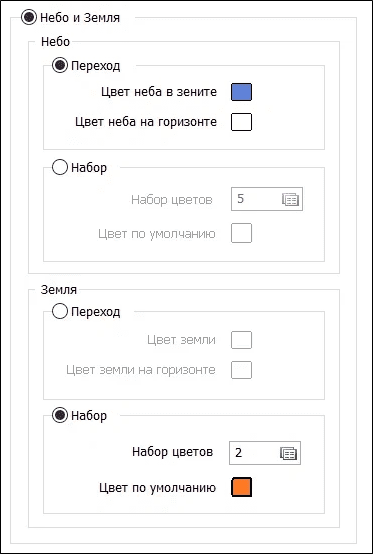
Task: Select the Переход radio button under Небо
Action: tap(59, 65)
